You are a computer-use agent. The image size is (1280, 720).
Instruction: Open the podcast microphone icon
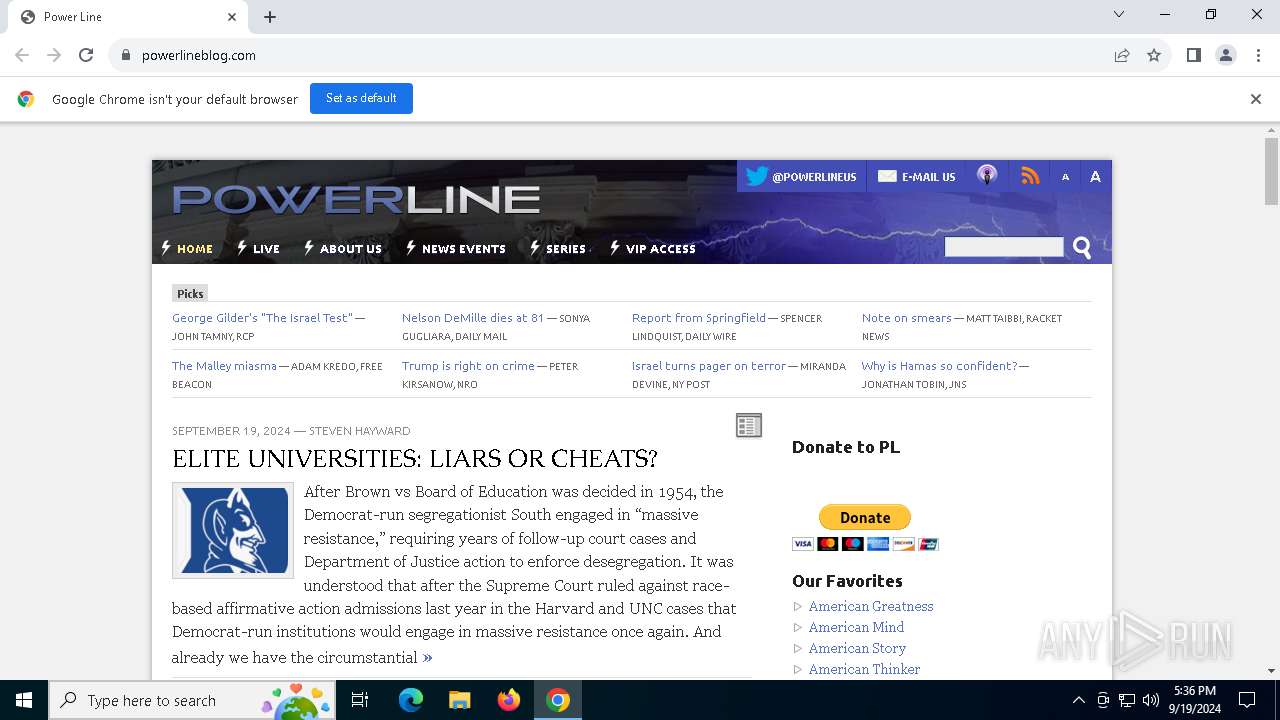[987, 176]
